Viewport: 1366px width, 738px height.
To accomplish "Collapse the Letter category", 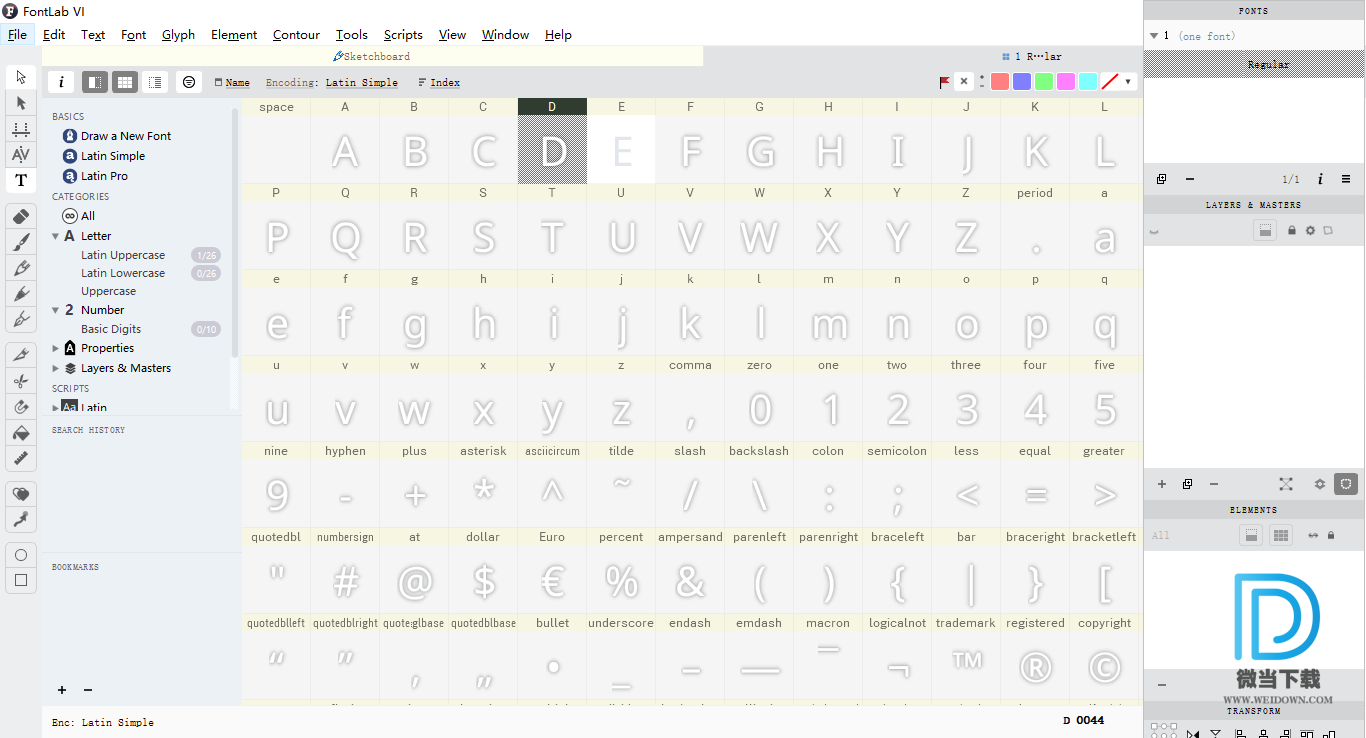I will (x=56, y=237).
